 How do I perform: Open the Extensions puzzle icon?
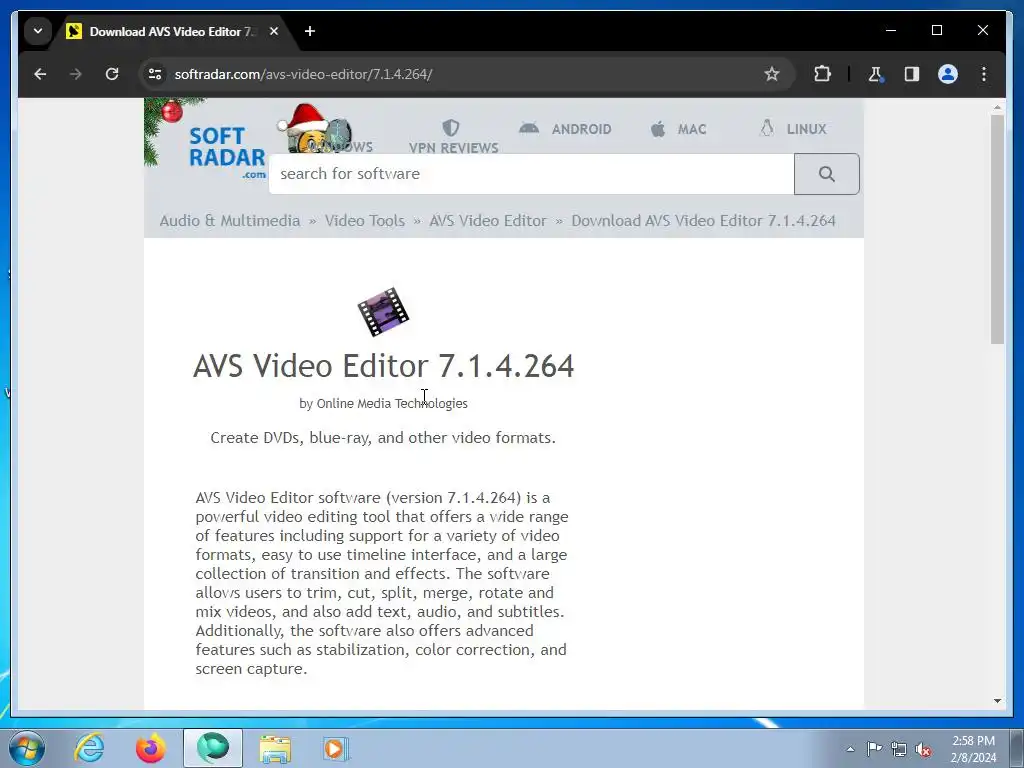pyautogui.click(x=822, y=74)
